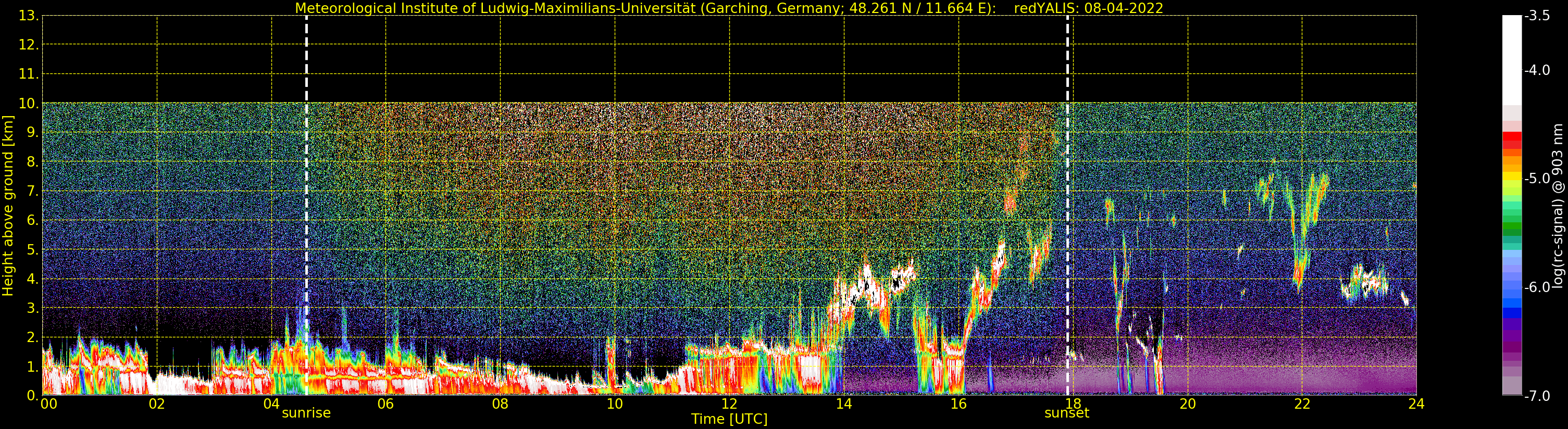Viewport: 1568px width, 429px height.
Task: Click the height-axis tick label 4
Action: point(32,279)
